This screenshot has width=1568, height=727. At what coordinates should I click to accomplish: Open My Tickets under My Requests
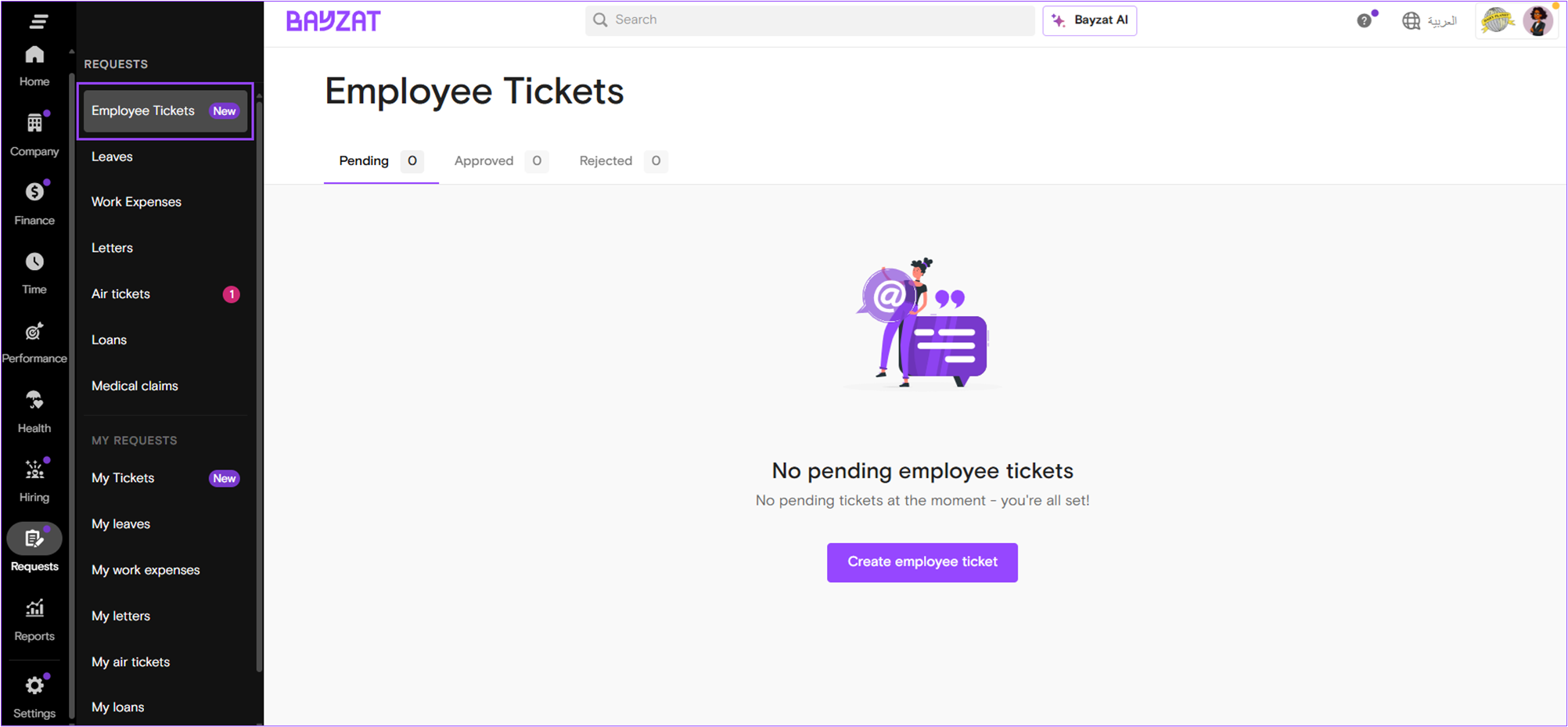pos(123,478)
